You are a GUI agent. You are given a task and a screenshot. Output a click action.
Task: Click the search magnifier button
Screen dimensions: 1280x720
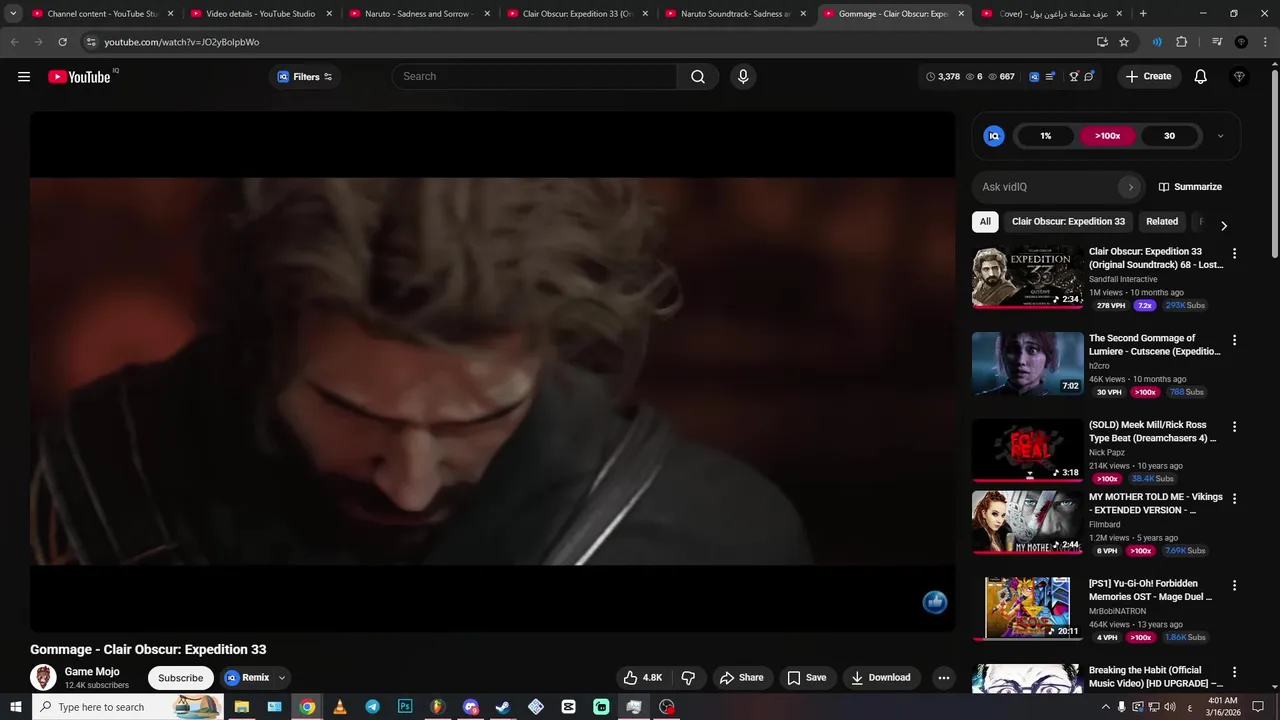point(698,77)
